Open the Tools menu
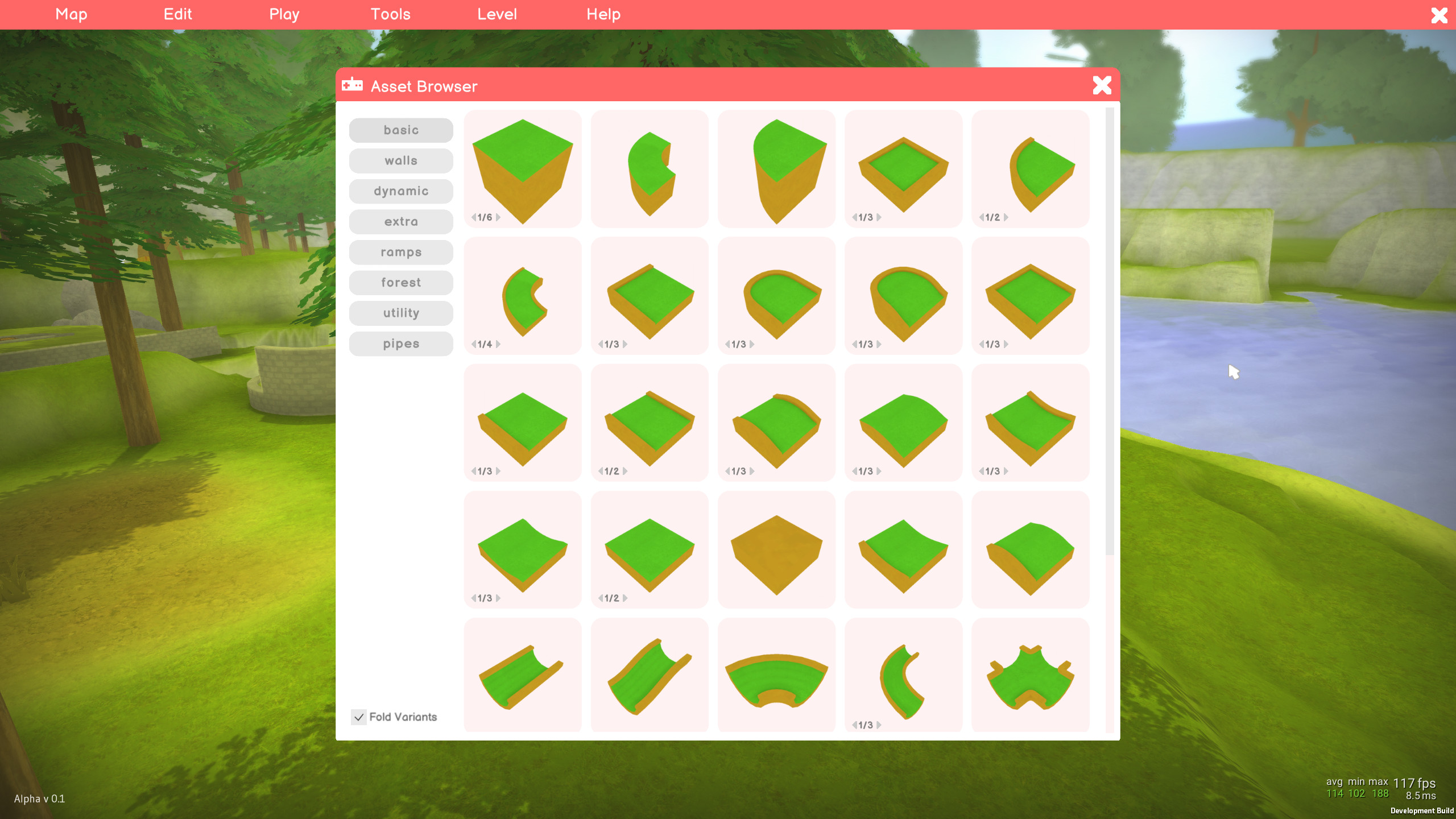 coord(390,14)
